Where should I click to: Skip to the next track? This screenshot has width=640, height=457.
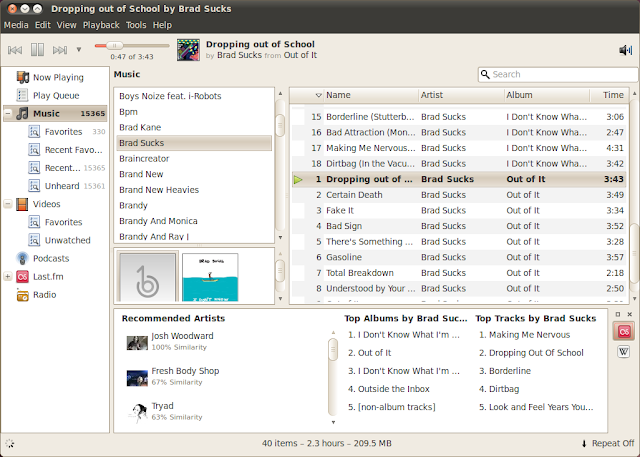click(x=60, y=50)
